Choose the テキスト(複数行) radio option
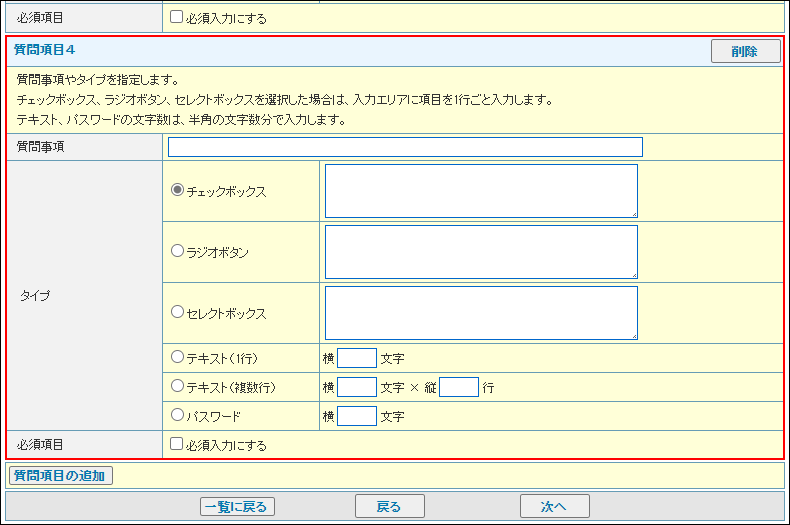 [178, 386]
